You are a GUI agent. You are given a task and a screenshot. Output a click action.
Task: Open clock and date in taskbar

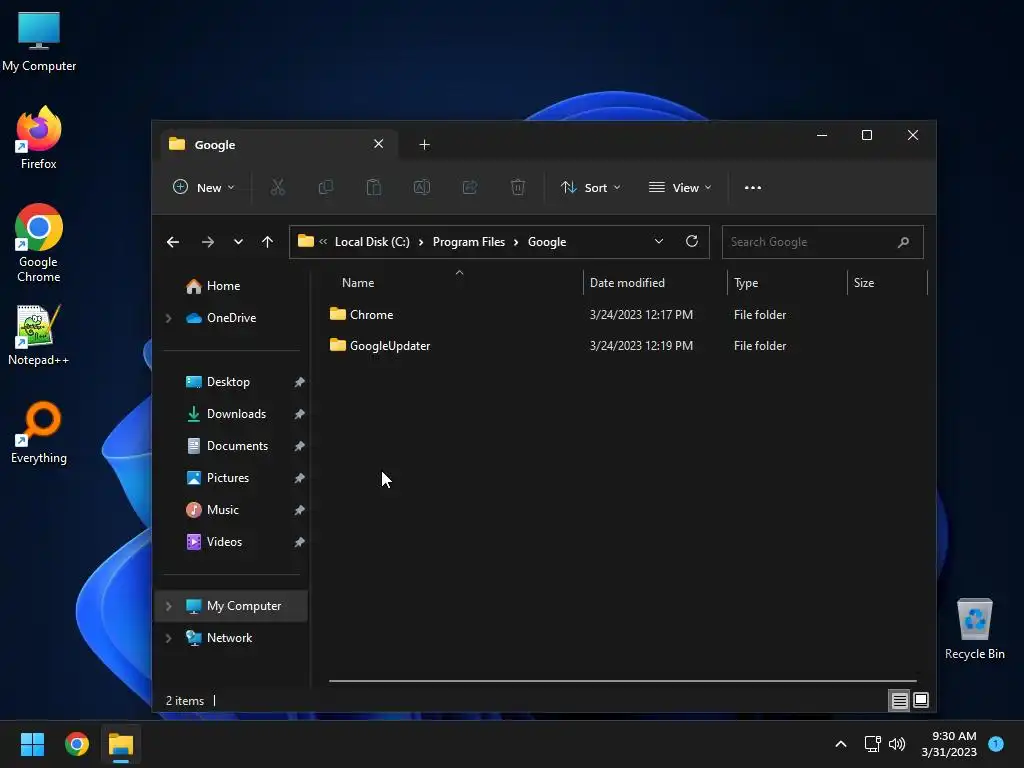949,744
